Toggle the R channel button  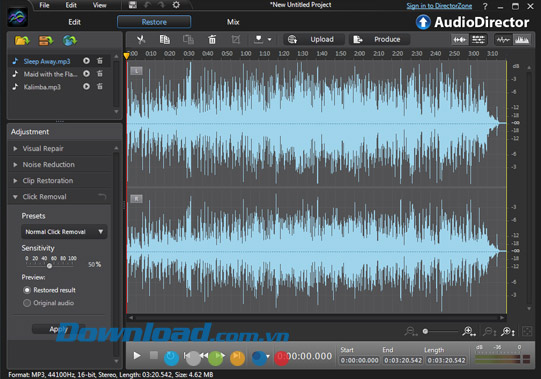136,198
